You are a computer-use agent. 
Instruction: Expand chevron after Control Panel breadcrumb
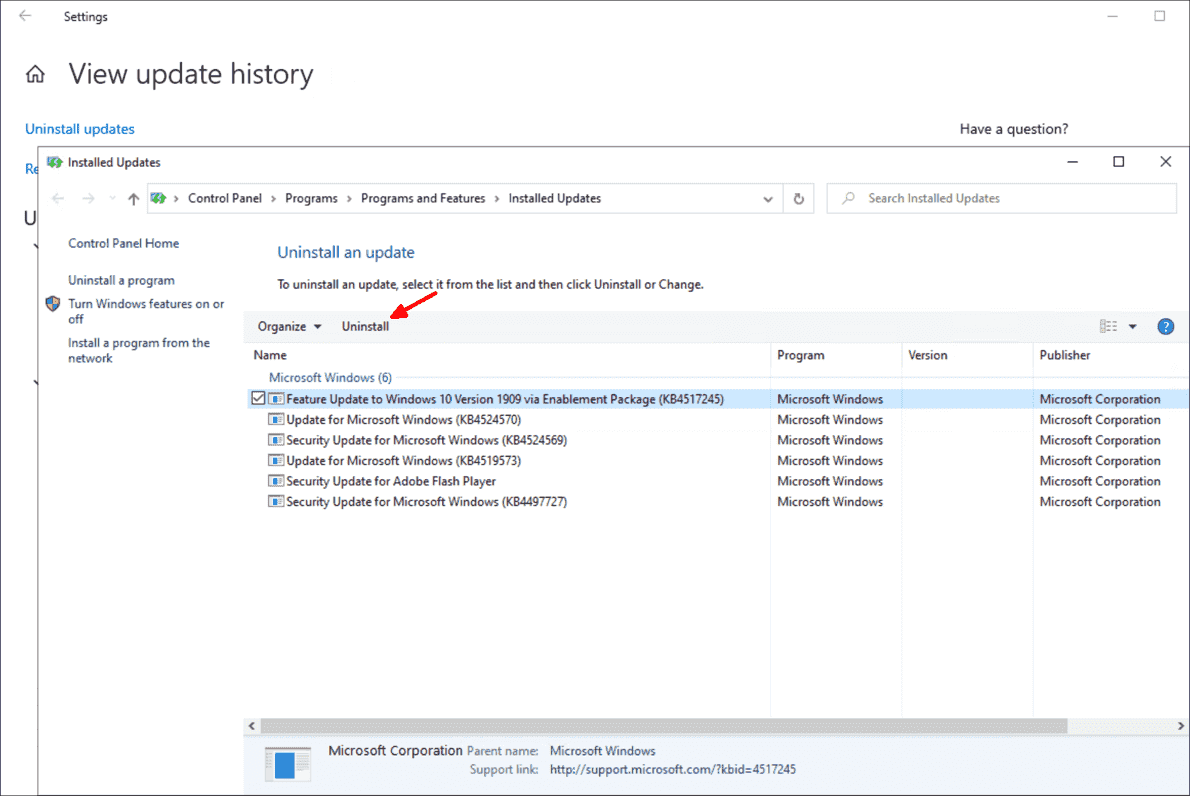click(x=274, y=199)
